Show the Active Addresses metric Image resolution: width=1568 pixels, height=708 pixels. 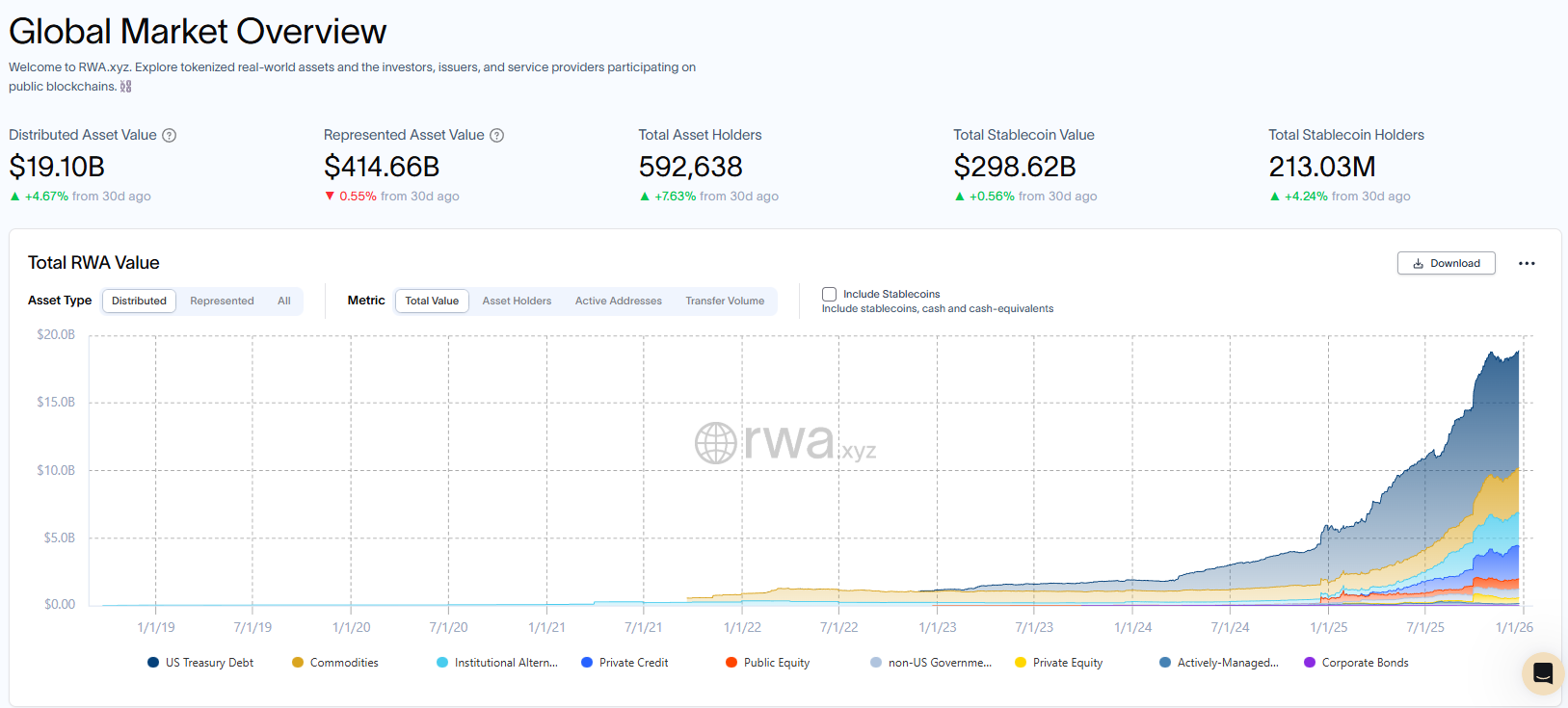click(618, 301)
